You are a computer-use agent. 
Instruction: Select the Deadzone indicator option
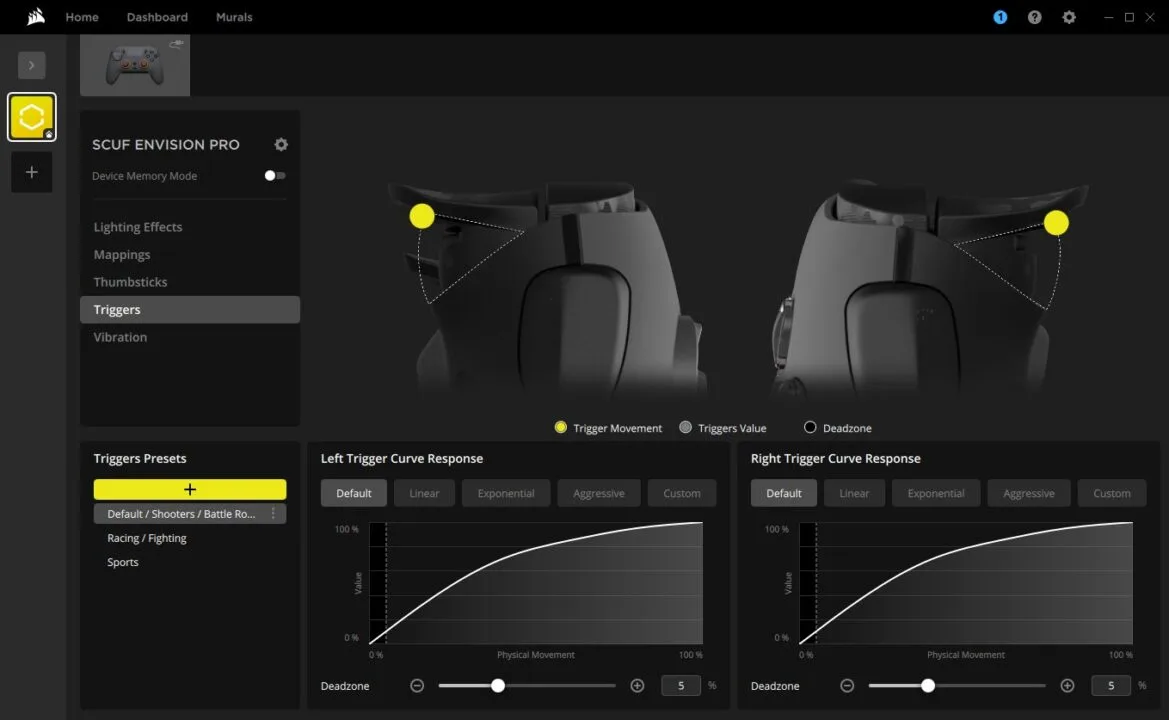(810, 428)
